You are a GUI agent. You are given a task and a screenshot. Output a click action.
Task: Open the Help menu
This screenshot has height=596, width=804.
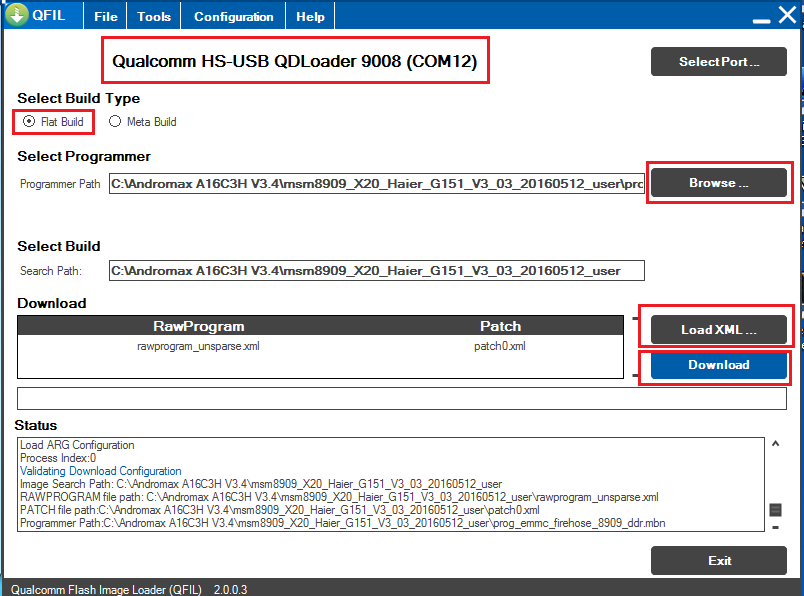click(310, 16)
